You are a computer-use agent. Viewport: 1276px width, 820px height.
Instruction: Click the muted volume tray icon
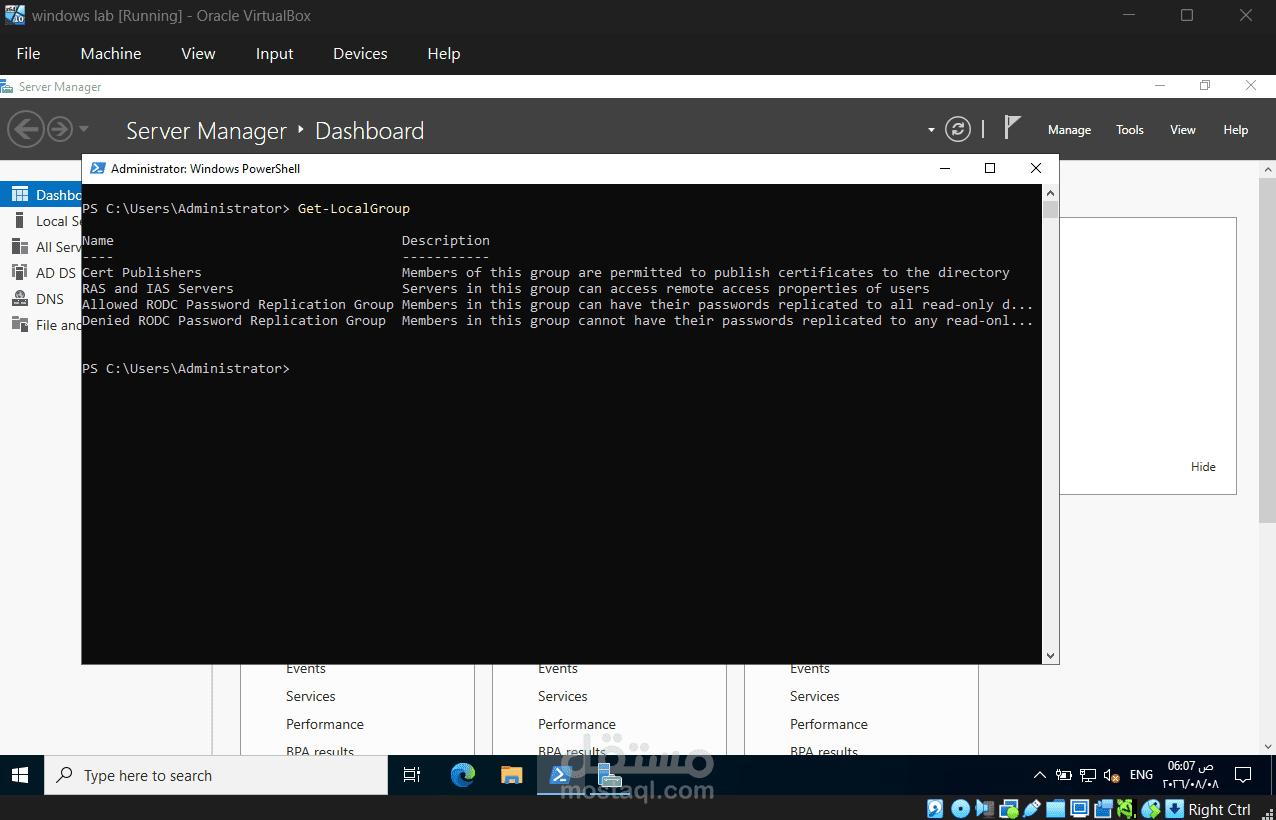pyautogui.click(x=1111, y=775)
